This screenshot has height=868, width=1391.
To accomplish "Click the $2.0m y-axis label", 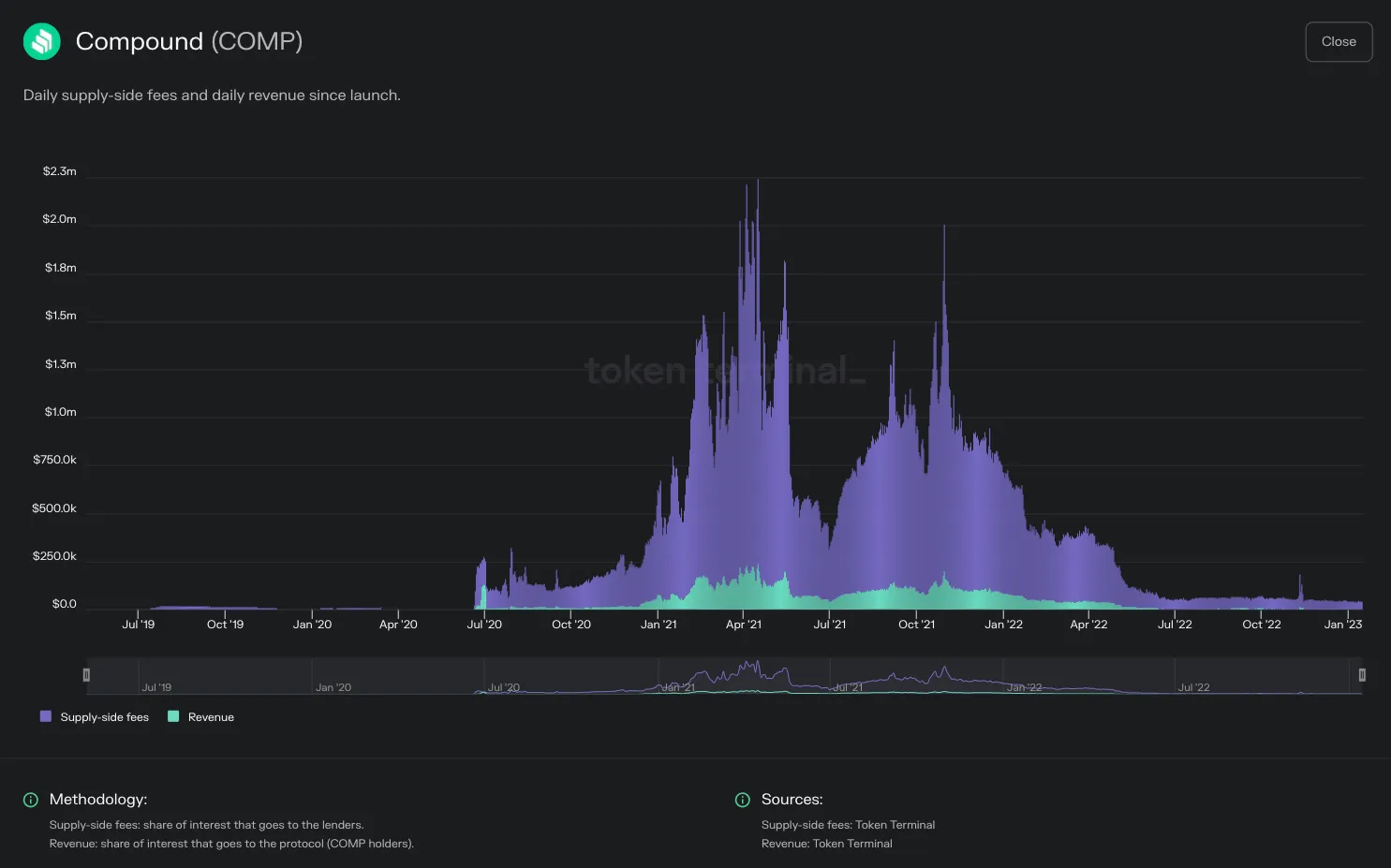I will pyautogui.click(x=59, y=219).
